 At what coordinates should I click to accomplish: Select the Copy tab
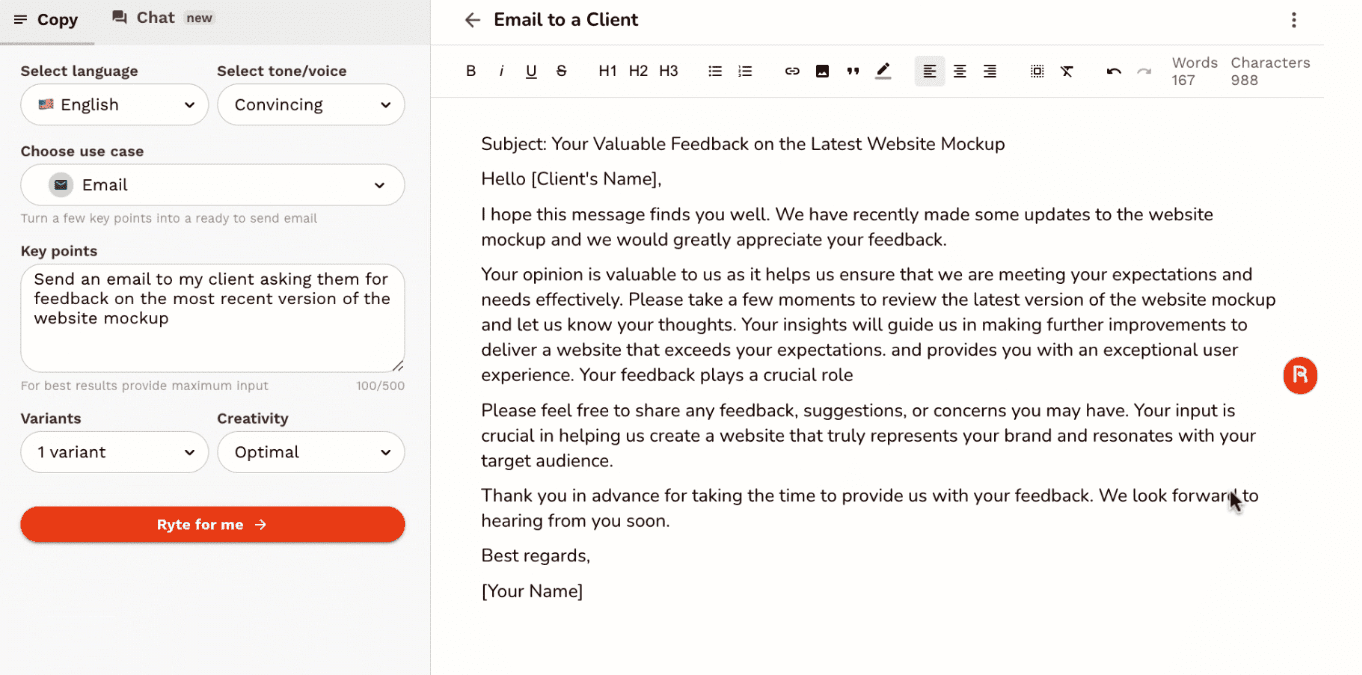coord(46,20)
